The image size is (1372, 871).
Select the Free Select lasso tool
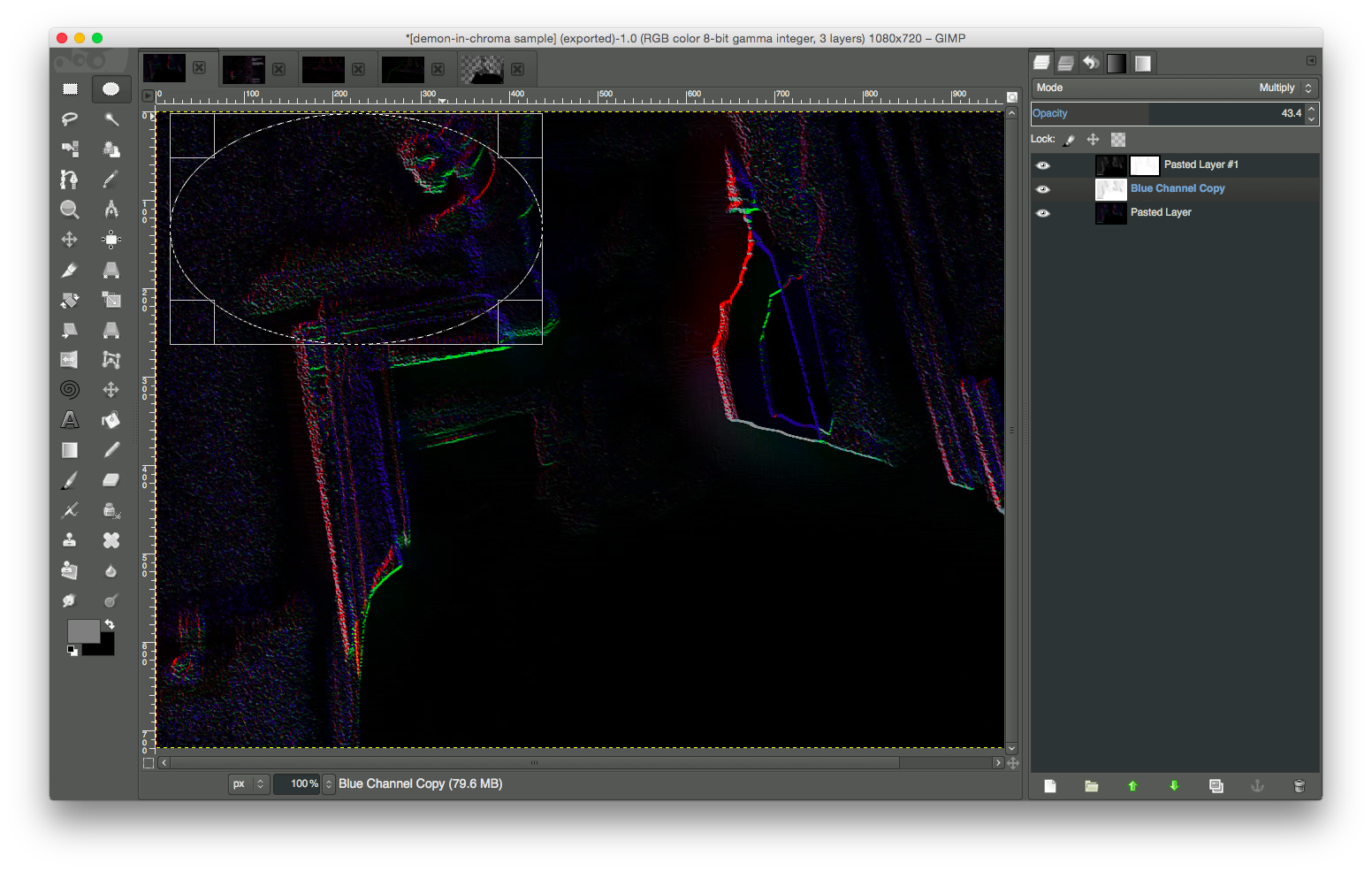click(x=70, y=118)
